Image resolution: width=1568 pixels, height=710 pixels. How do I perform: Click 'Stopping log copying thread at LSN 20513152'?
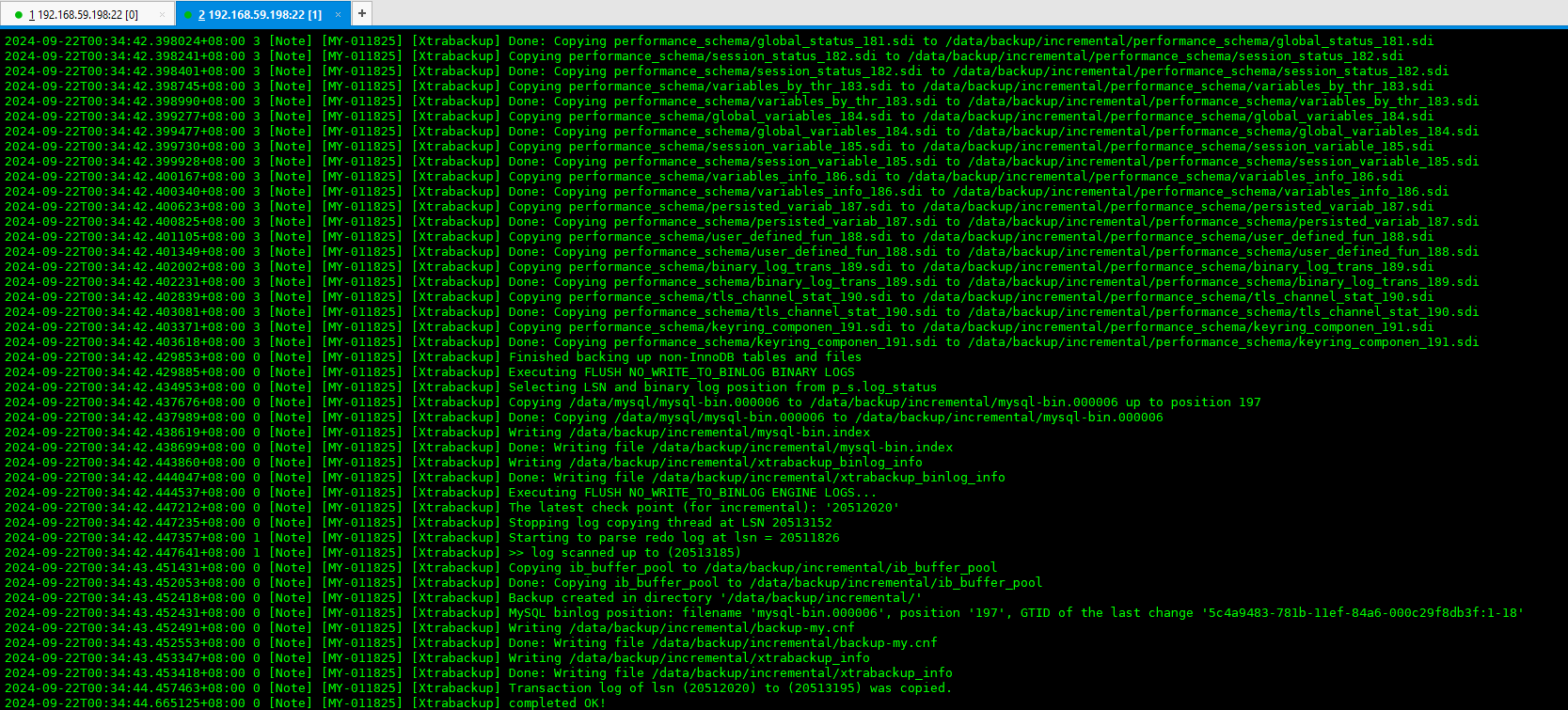670,522
